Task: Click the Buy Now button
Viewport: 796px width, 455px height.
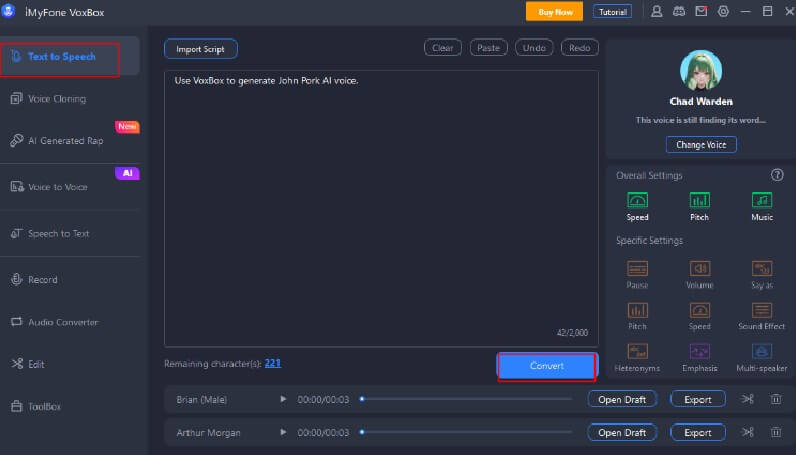Action: click(554, 12)
